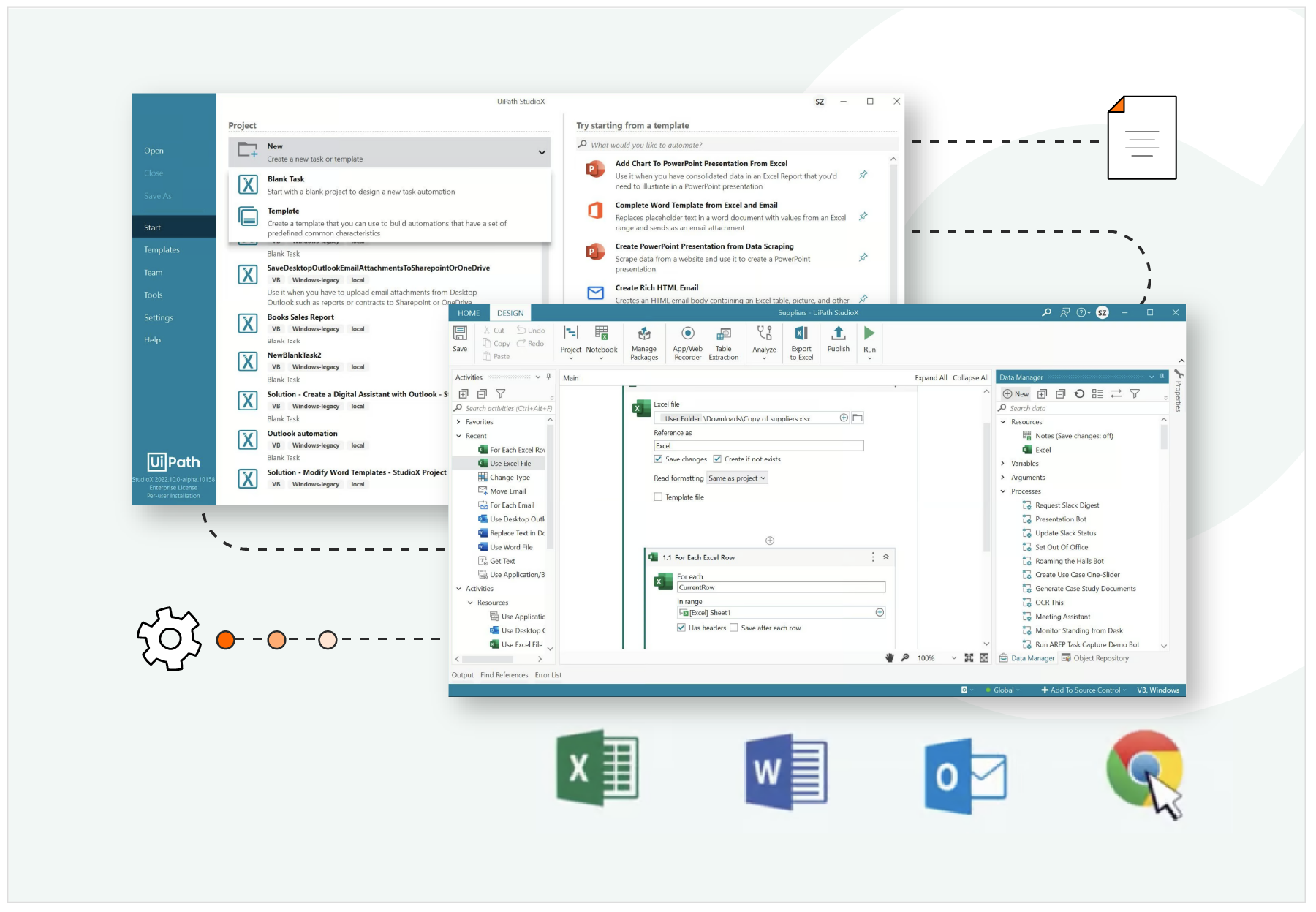1316x912 pixels.
Task: Choose Blank Task in the home window
Action: point(390,185)
